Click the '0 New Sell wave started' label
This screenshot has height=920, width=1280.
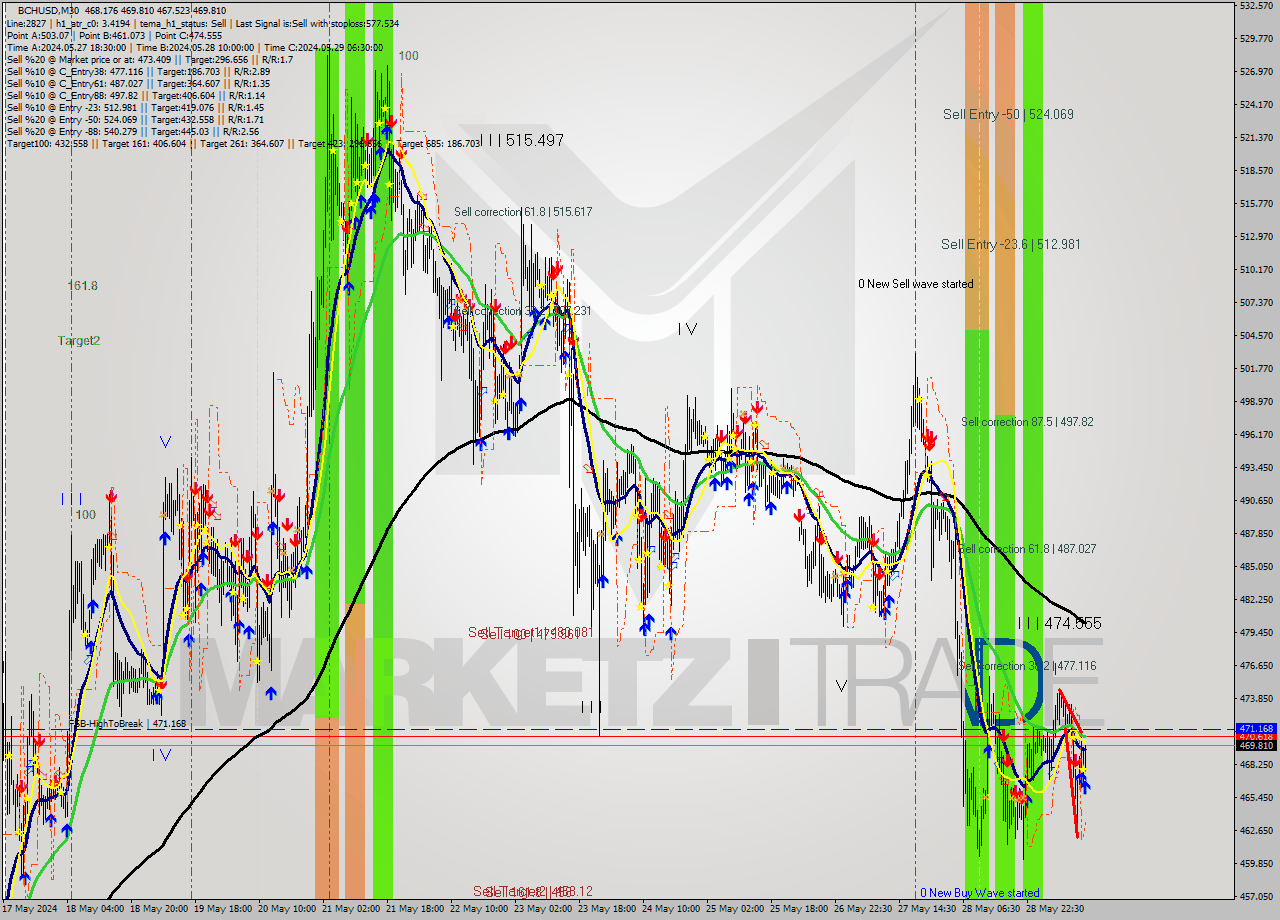pos(916,284)
